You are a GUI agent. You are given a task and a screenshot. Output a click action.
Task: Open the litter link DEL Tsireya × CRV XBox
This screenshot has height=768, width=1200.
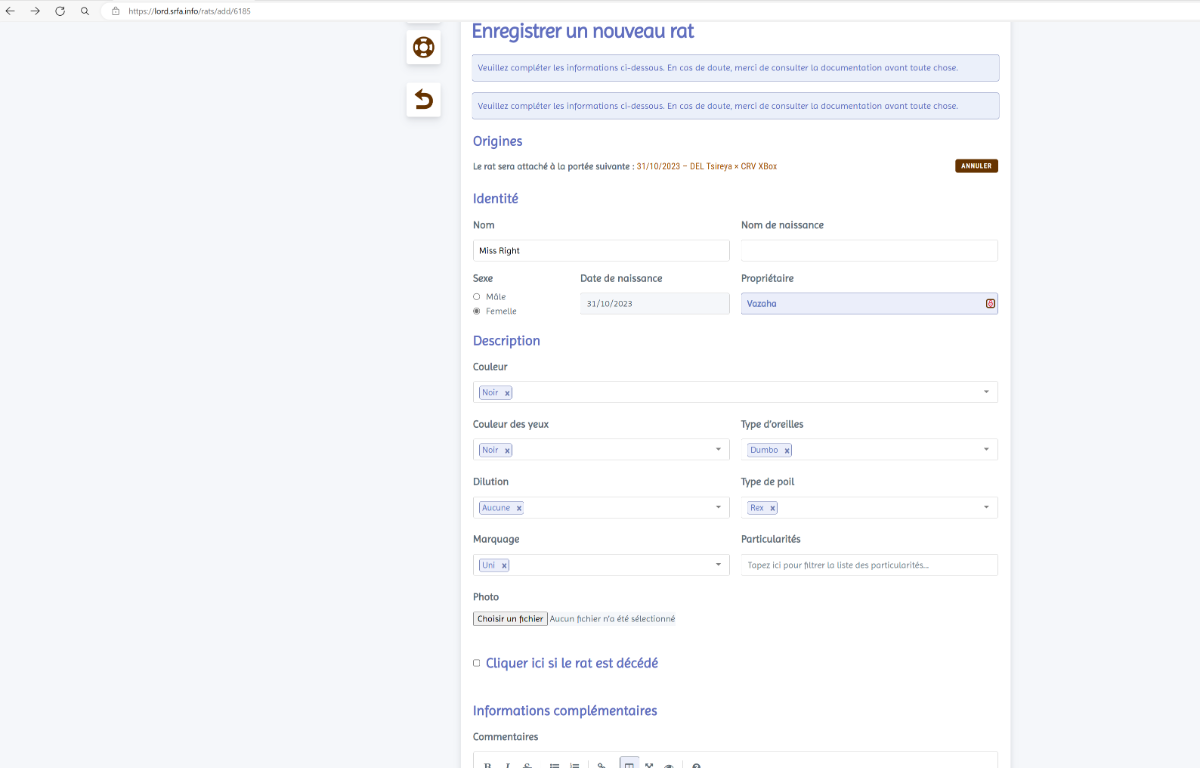pyautogui.click(x=706, y=166)
